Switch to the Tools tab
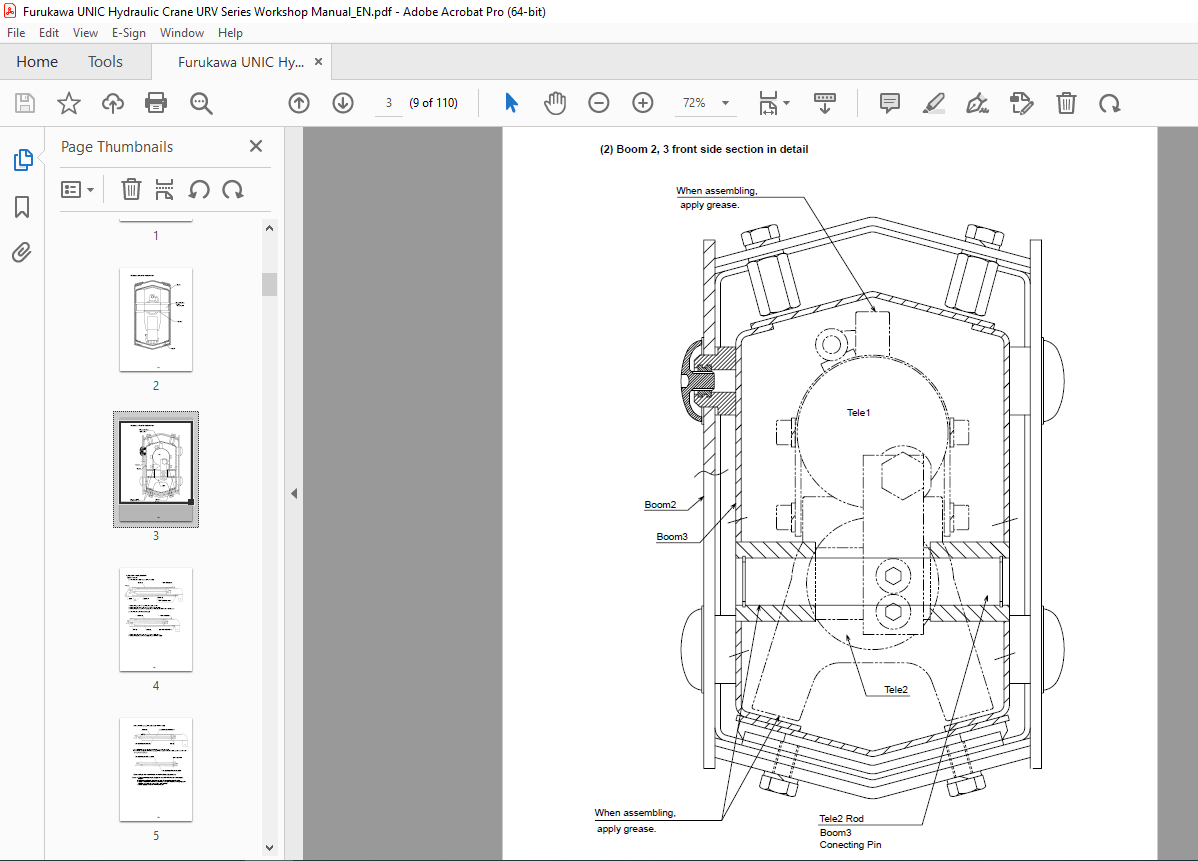This screenshot has width=1198, height=861. 105,62
